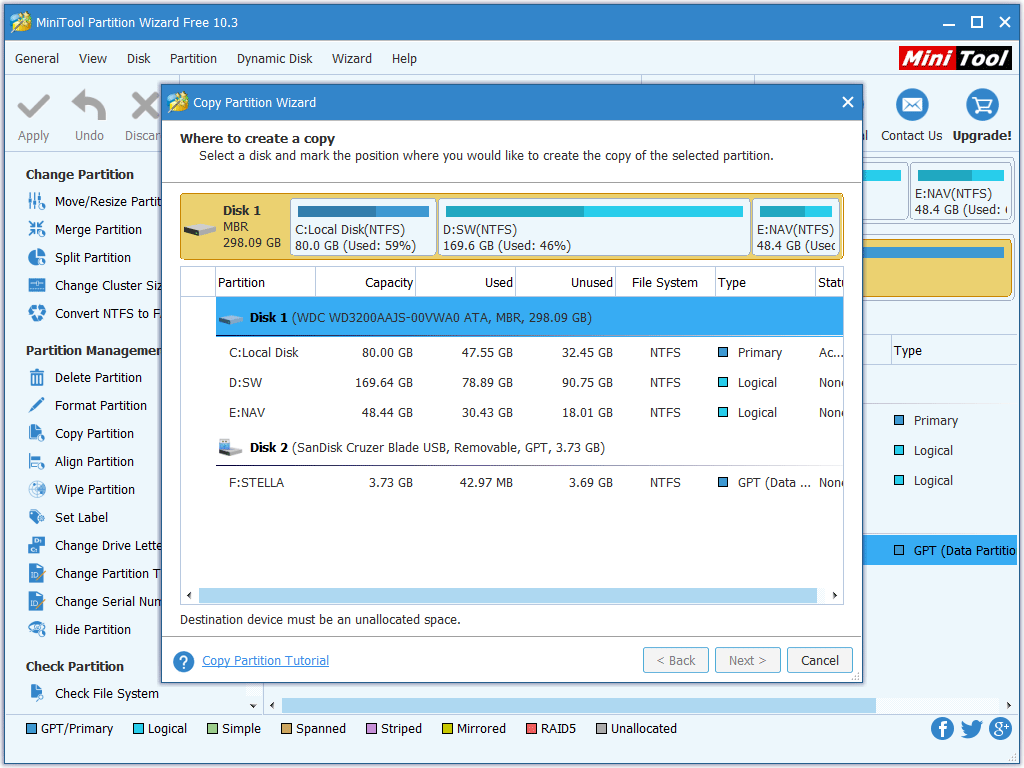This screenshot has width=1024, height=768.
Task: Open the Partition menu
Action: (193, 59)
